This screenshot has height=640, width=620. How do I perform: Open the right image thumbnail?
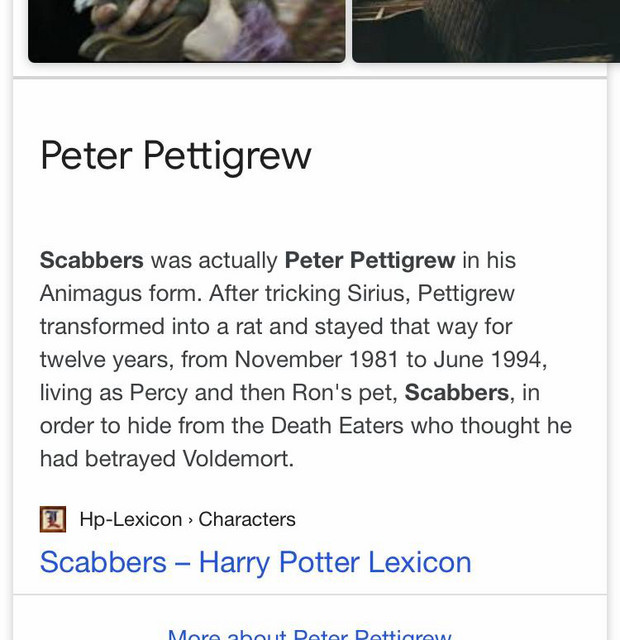tap(486, 30)
